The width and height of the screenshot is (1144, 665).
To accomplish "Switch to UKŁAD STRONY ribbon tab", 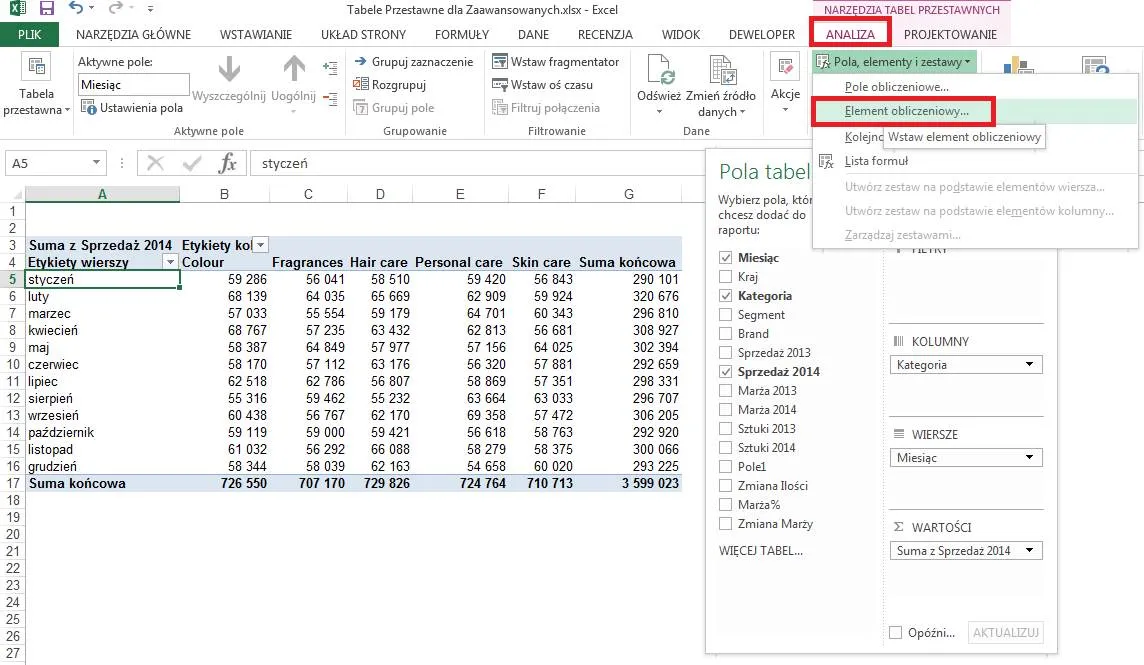I will (363, 34).
